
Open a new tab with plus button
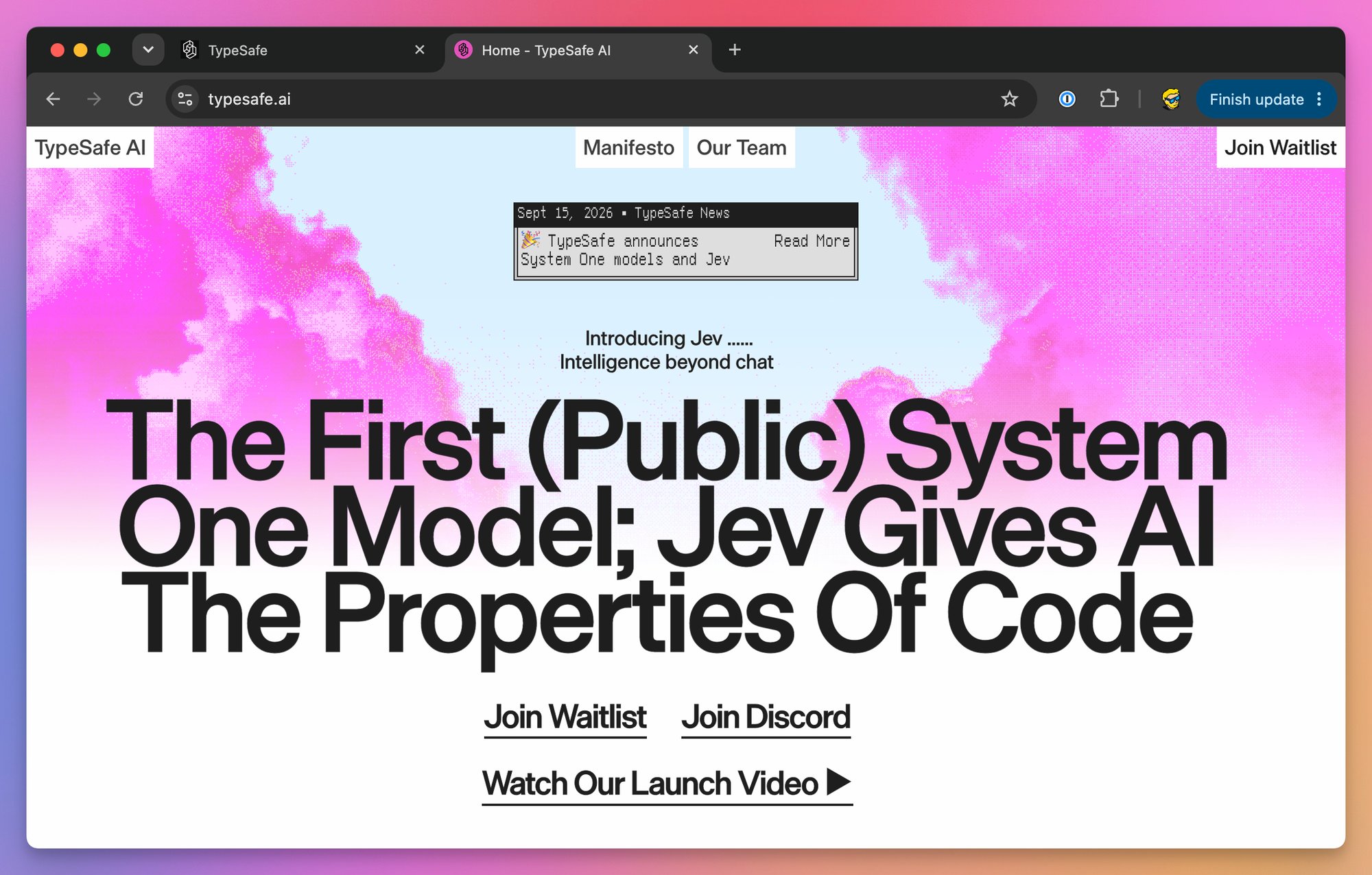click(x=735, y=50)
